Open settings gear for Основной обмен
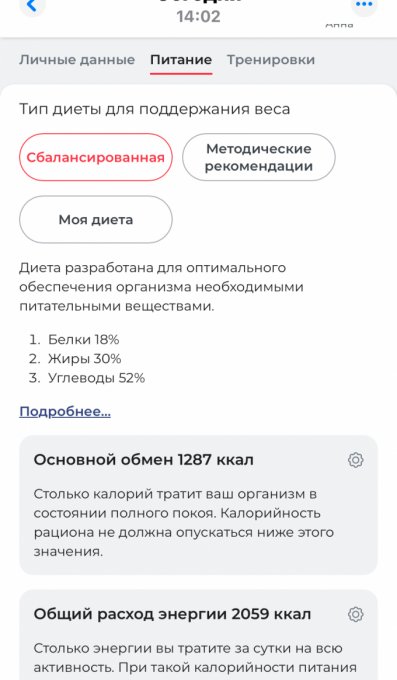The height and width of the screenshot is (680, 397). [x=355, y=460]
